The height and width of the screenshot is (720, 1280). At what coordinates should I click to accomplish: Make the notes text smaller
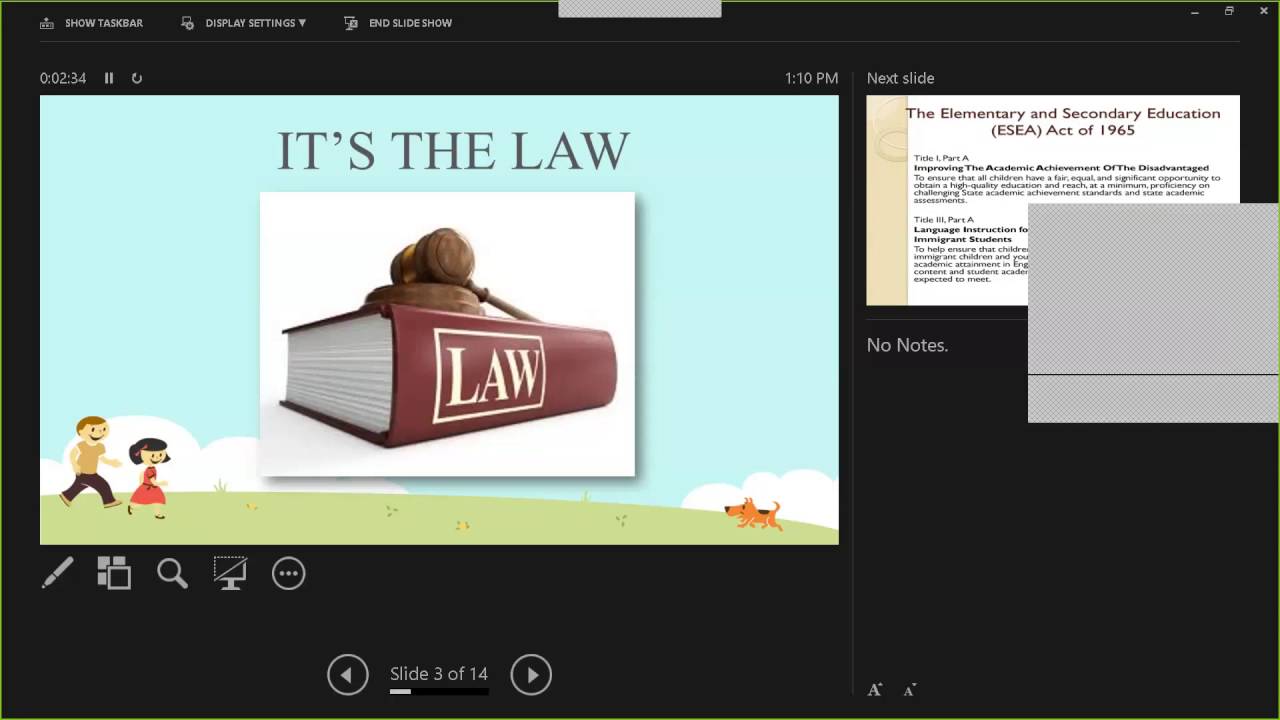(909, 690)
